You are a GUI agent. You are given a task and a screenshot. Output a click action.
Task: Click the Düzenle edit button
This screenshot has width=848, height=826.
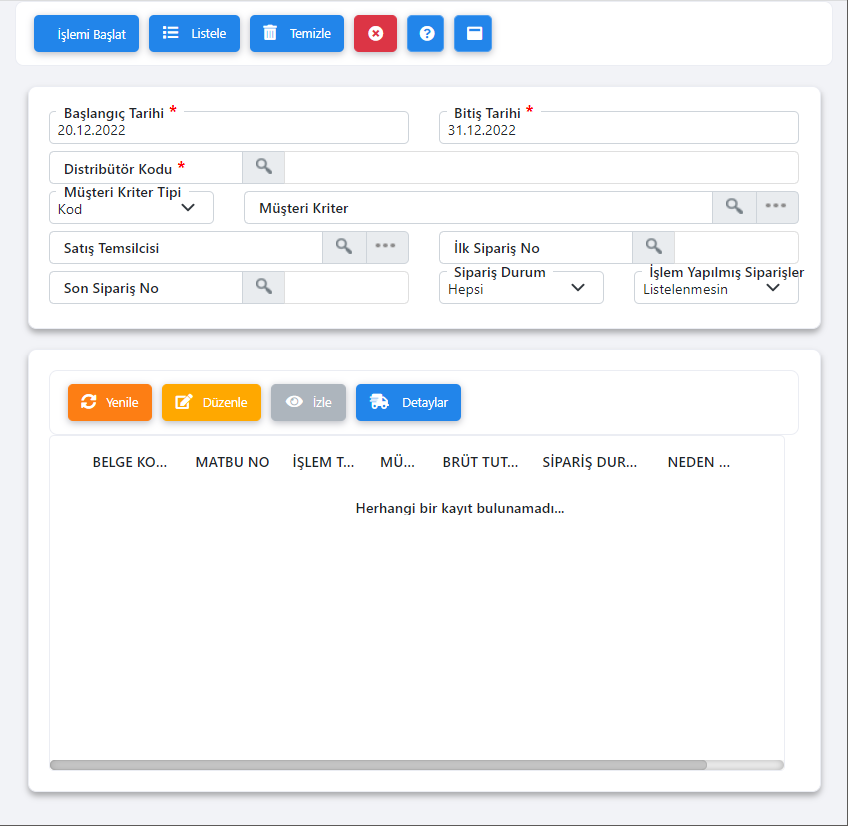(x=211, y=402)
